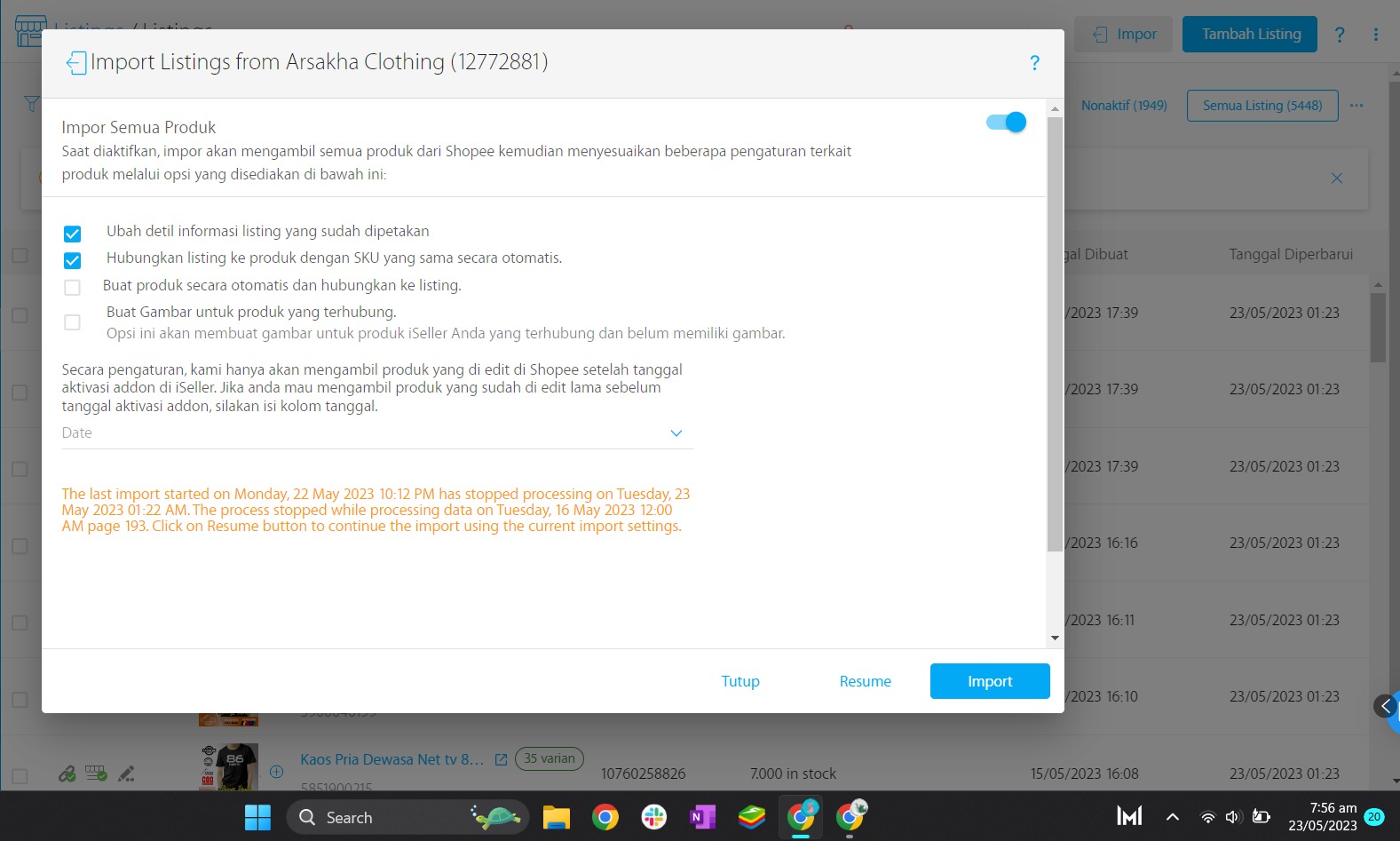Screen dimensions: 1400x841
Task: Toggle the Impor Semua Produk switch
Action: click(1006, 123)
